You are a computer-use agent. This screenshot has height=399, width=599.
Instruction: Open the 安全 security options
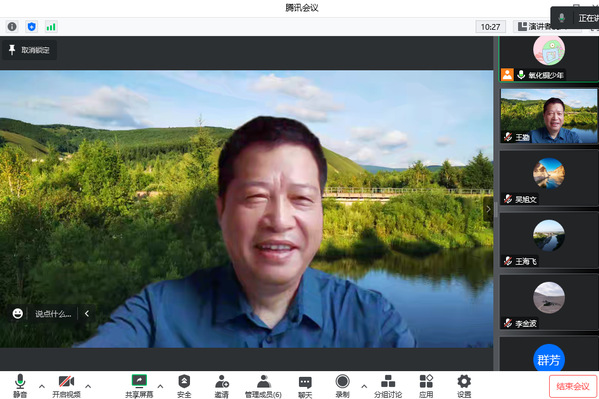pos(184,385)
